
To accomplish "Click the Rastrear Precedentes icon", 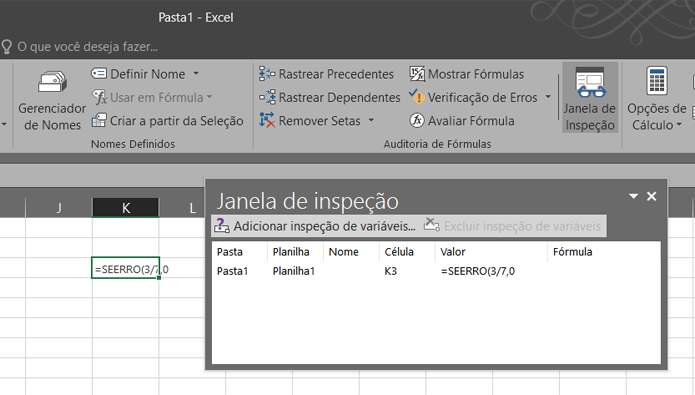I will click(267, 74).
